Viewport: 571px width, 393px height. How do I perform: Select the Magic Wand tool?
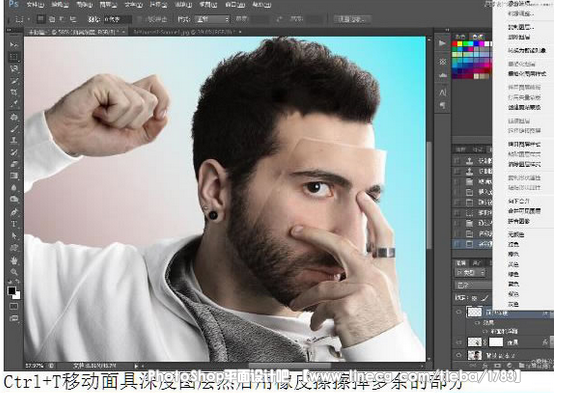pos(14,80)
